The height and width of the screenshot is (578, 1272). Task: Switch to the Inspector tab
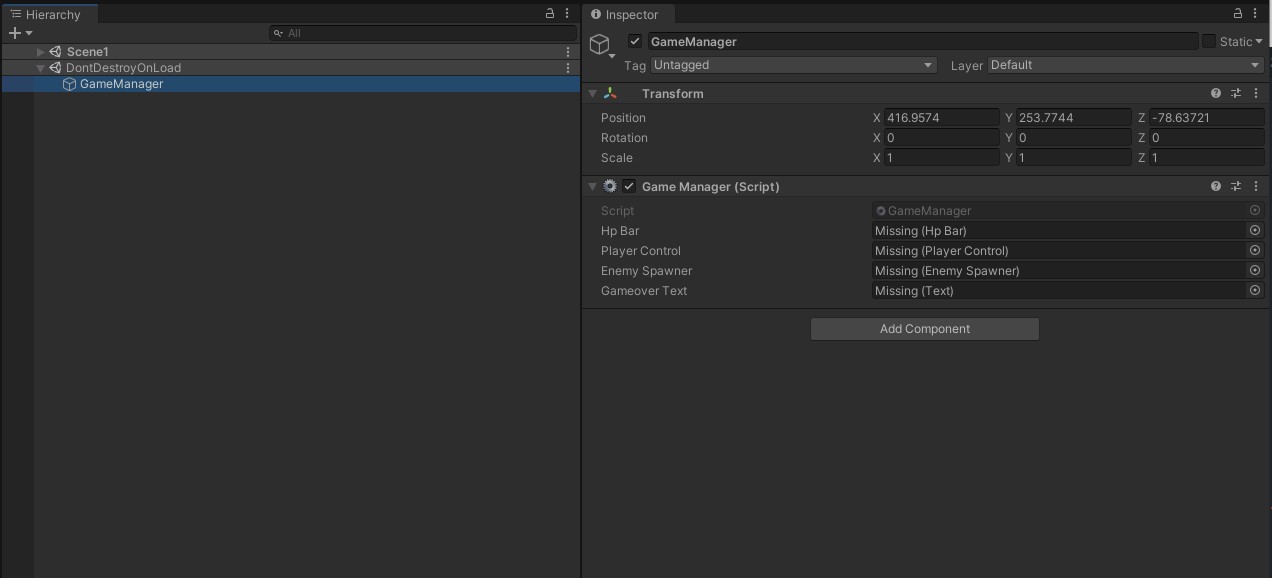point(627,14)
